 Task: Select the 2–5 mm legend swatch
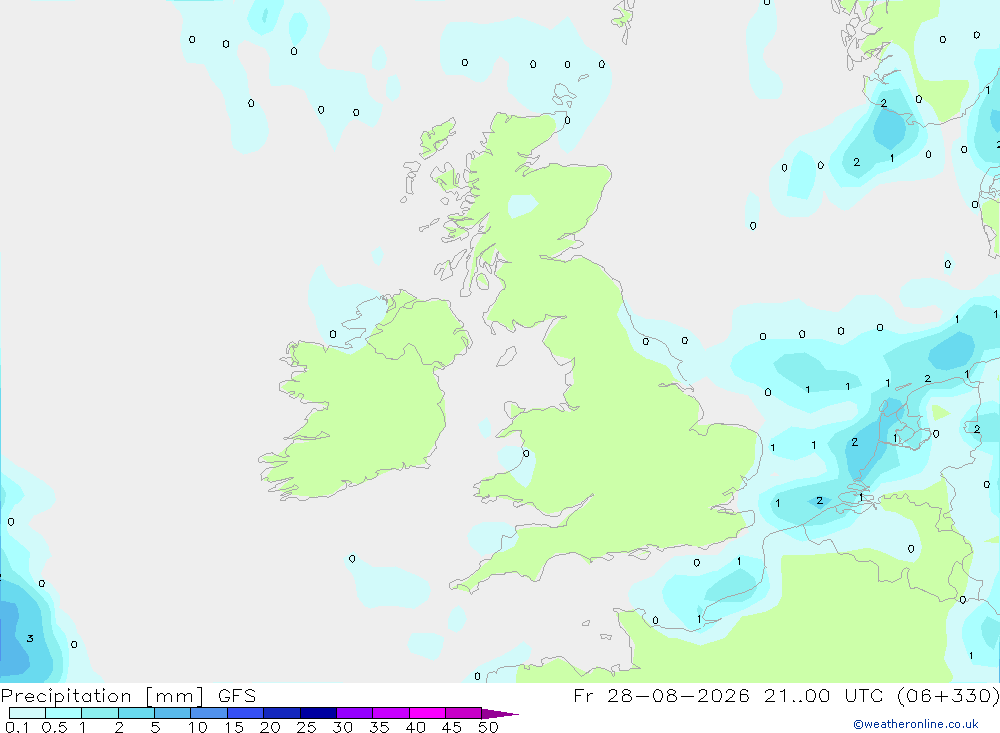[x=136, y=713]
